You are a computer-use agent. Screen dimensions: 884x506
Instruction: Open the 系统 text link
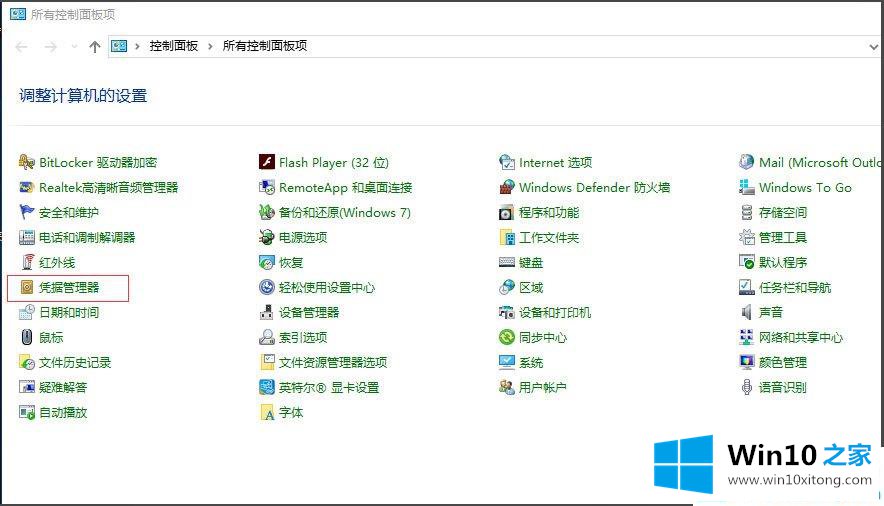531,362
